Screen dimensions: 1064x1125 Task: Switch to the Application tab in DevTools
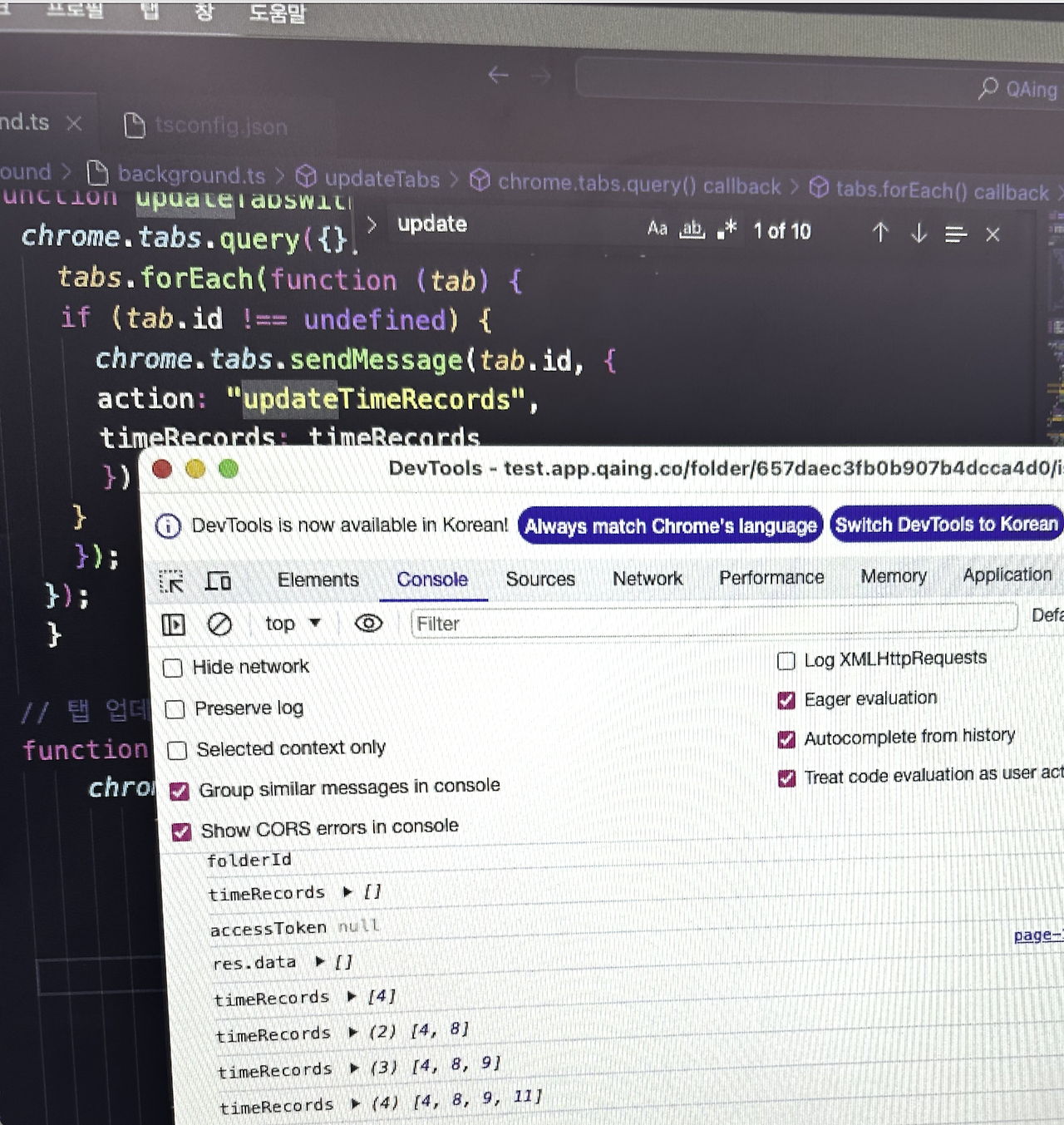click(1007, 575)
